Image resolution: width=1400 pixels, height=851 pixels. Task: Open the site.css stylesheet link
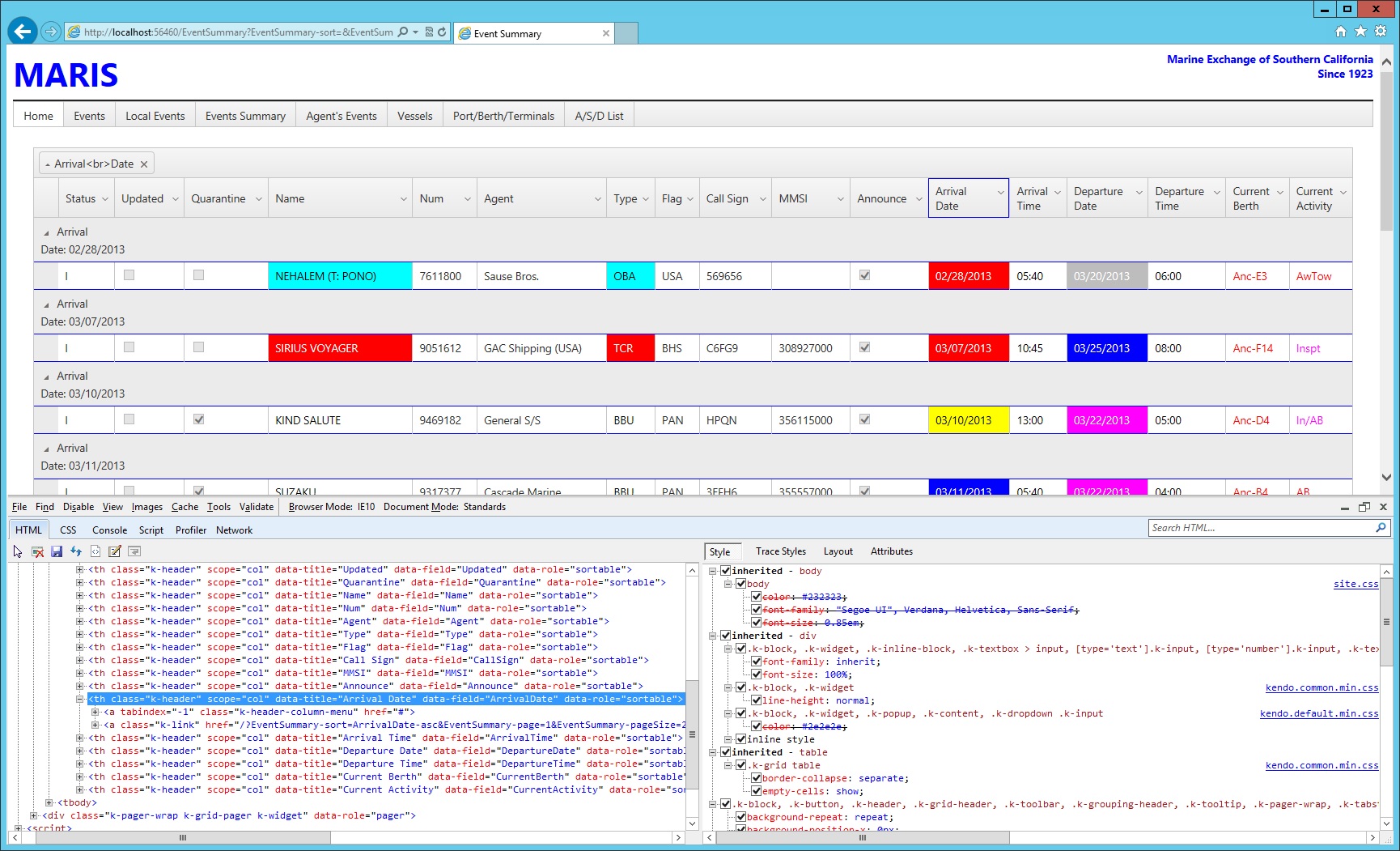pos(1355,584)
